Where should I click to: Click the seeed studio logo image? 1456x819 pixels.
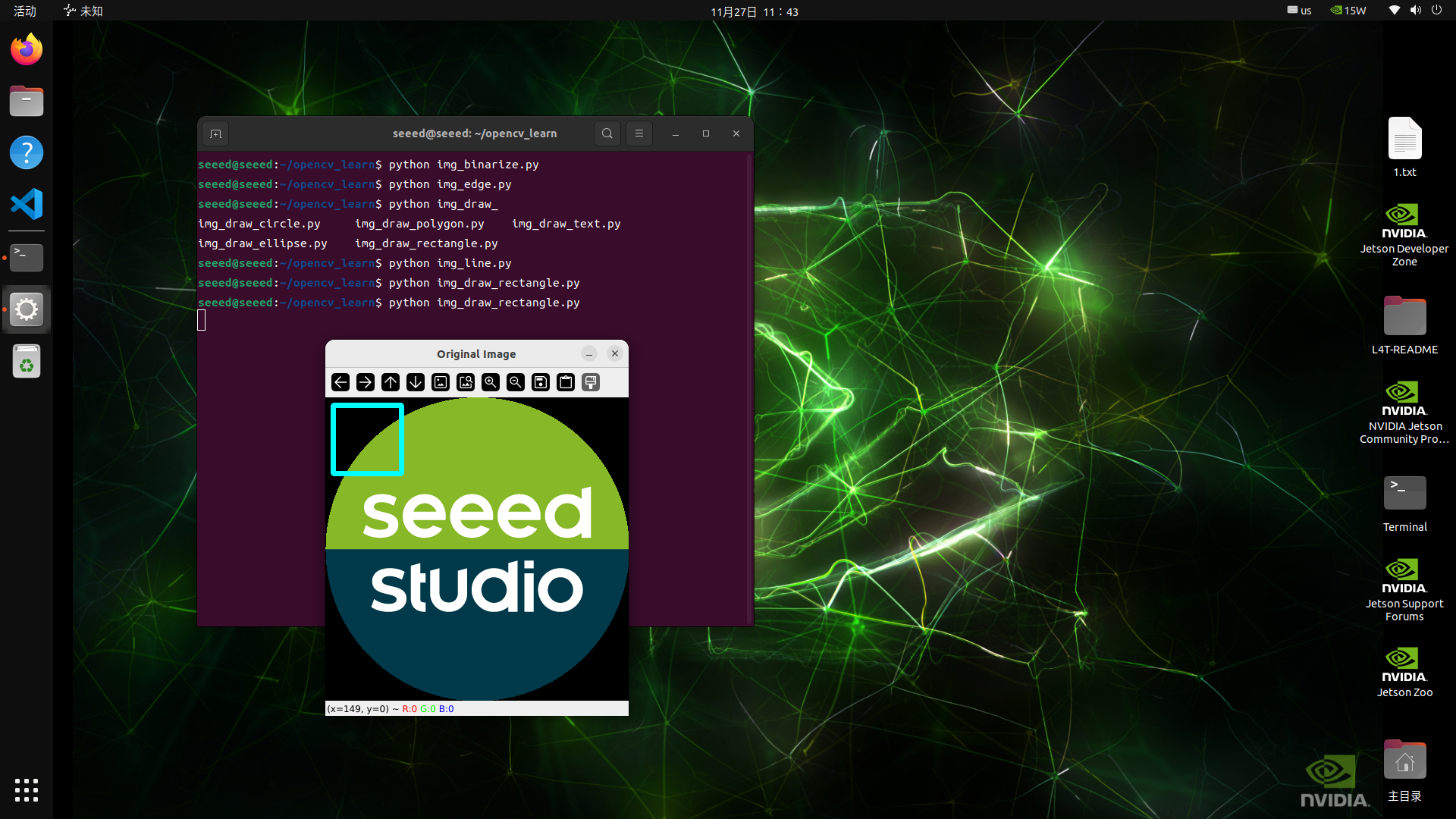click(x=477, y=549)
